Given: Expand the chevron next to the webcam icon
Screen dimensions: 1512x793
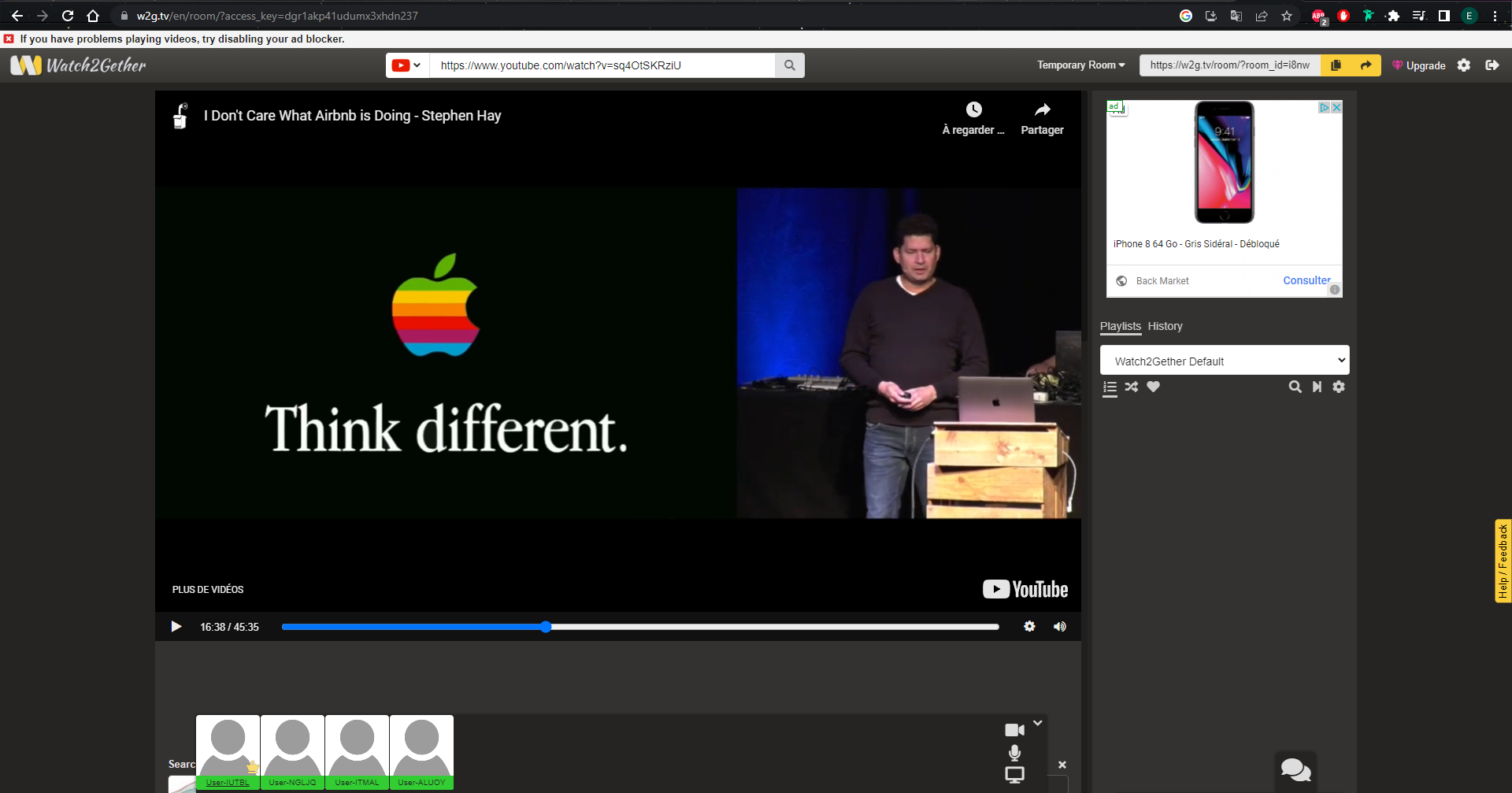Looking at the screenshot, I should coord(1038,723).
